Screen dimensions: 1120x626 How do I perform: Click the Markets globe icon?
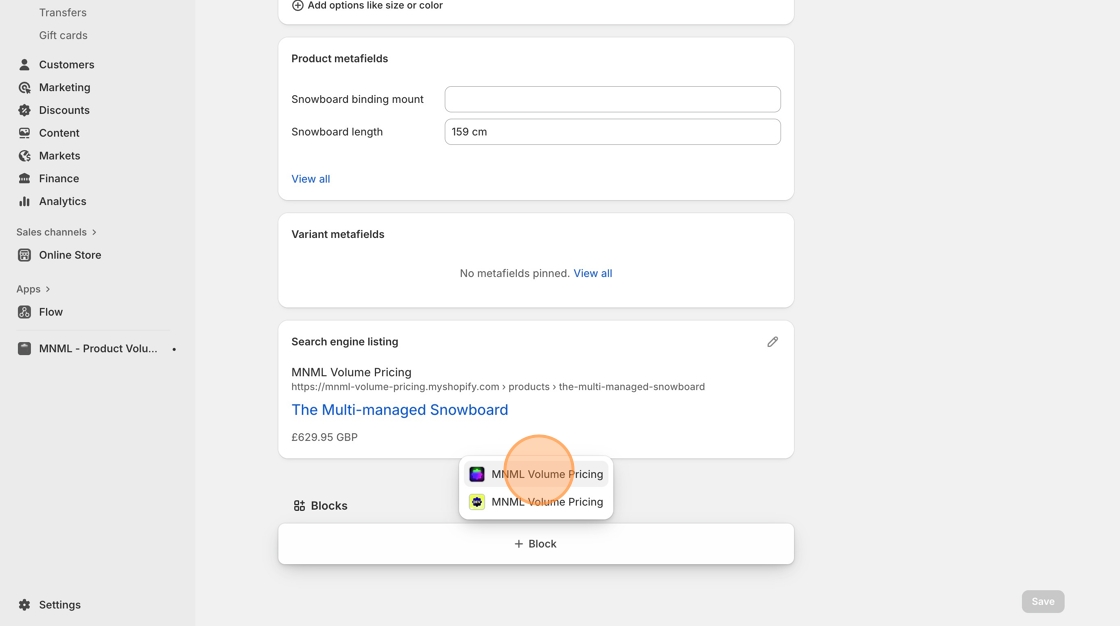tap(24, 156)
